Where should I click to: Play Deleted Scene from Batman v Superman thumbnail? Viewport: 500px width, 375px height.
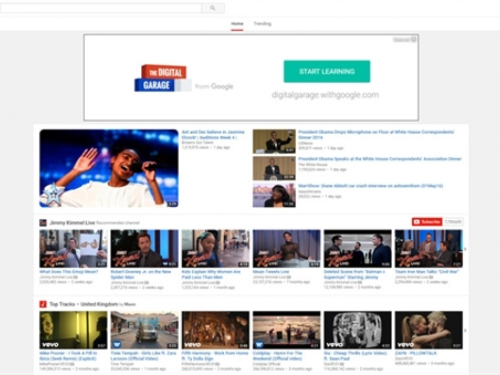click(358, 249)
